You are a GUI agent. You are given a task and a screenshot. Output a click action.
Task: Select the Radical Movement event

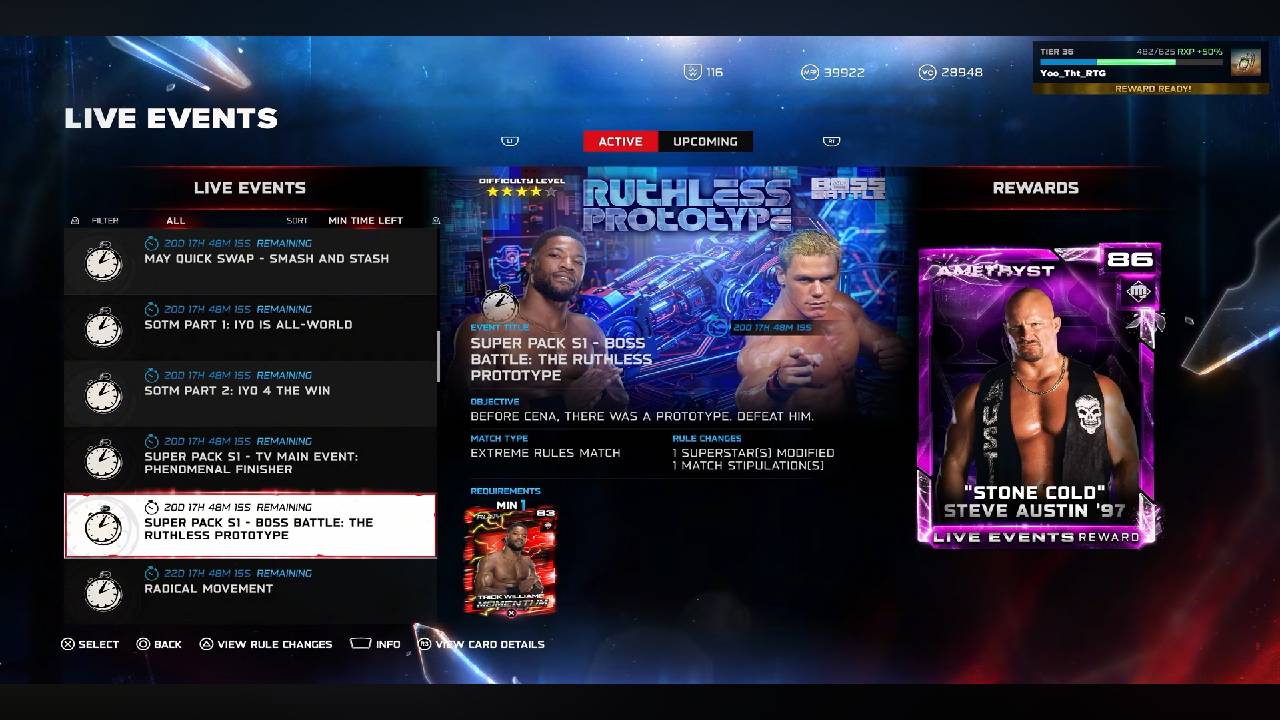(250, 591)
